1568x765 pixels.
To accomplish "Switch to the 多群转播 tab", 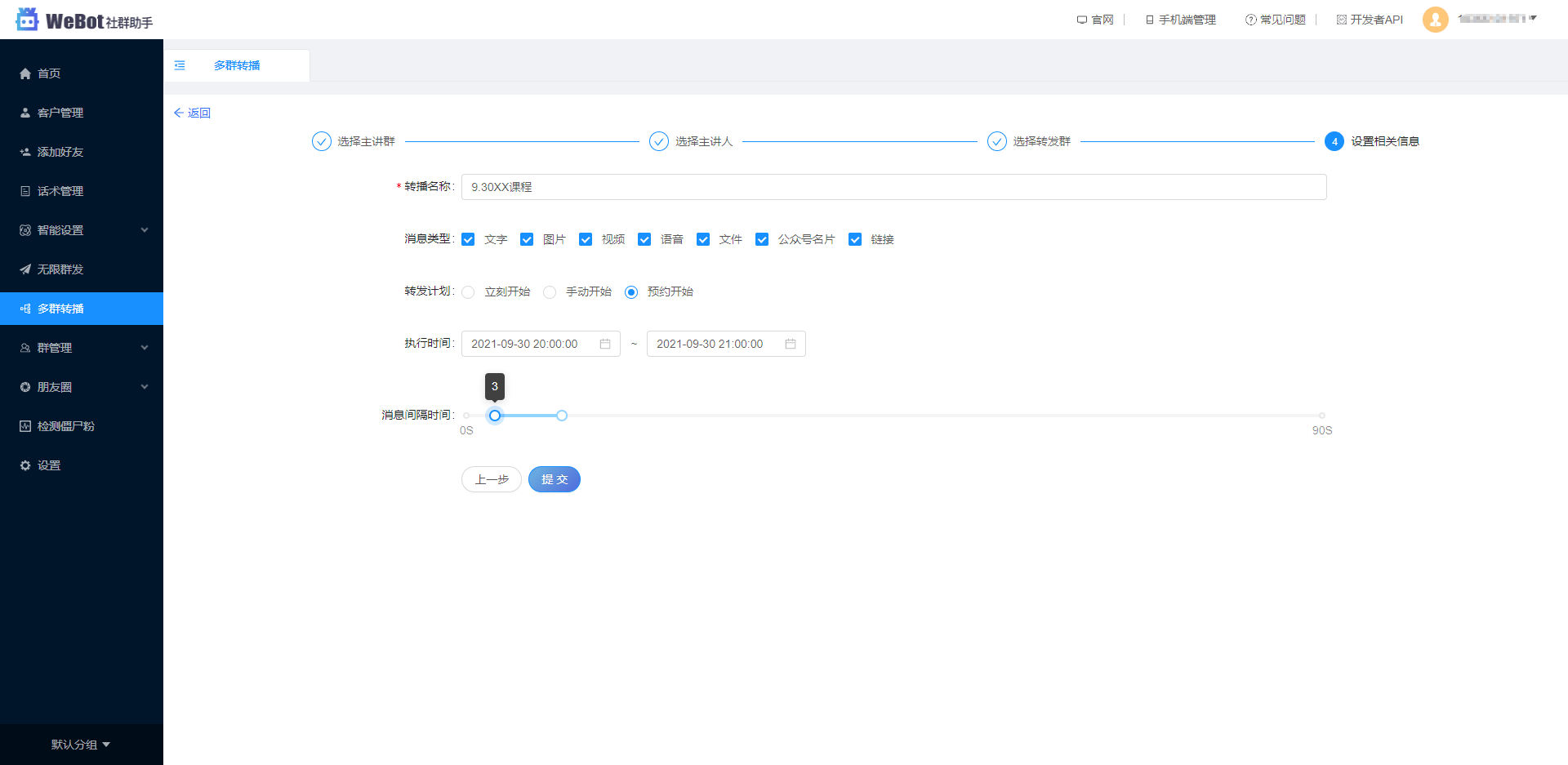I will point(237,65).
